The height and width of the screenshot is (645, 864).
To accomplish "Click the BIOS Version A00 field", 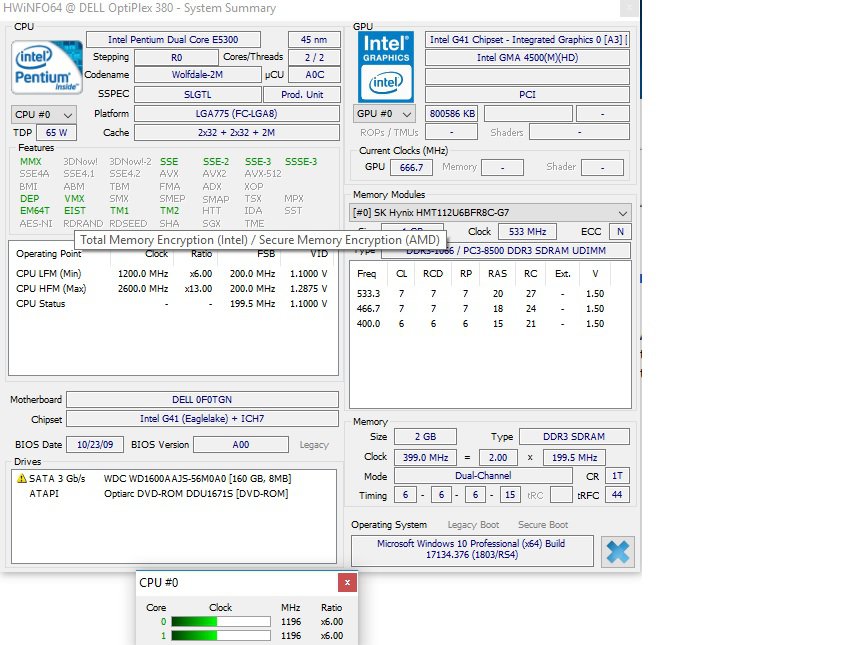I will point(241,445).
